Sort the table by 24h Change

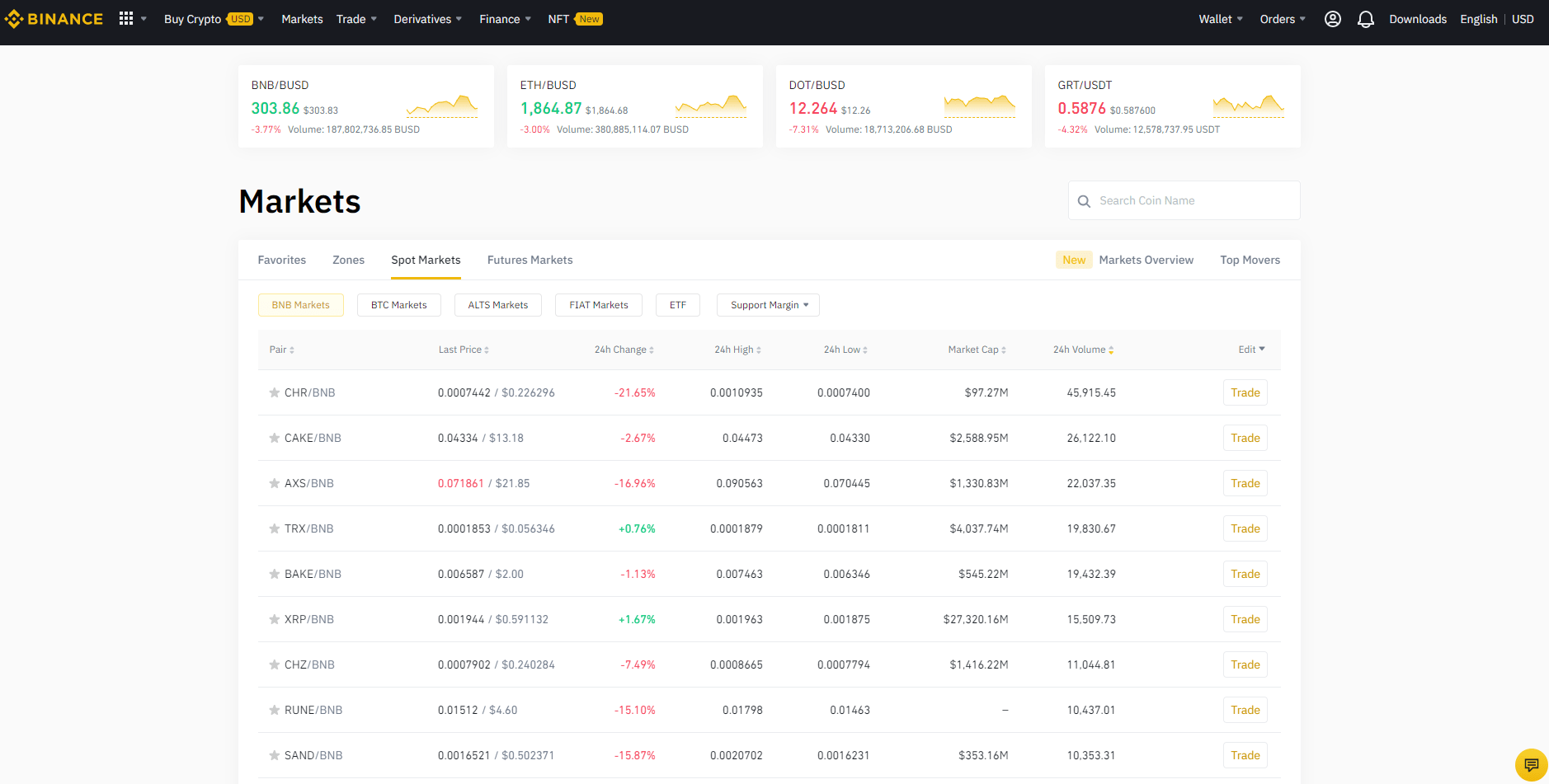(x=624, y=350)
